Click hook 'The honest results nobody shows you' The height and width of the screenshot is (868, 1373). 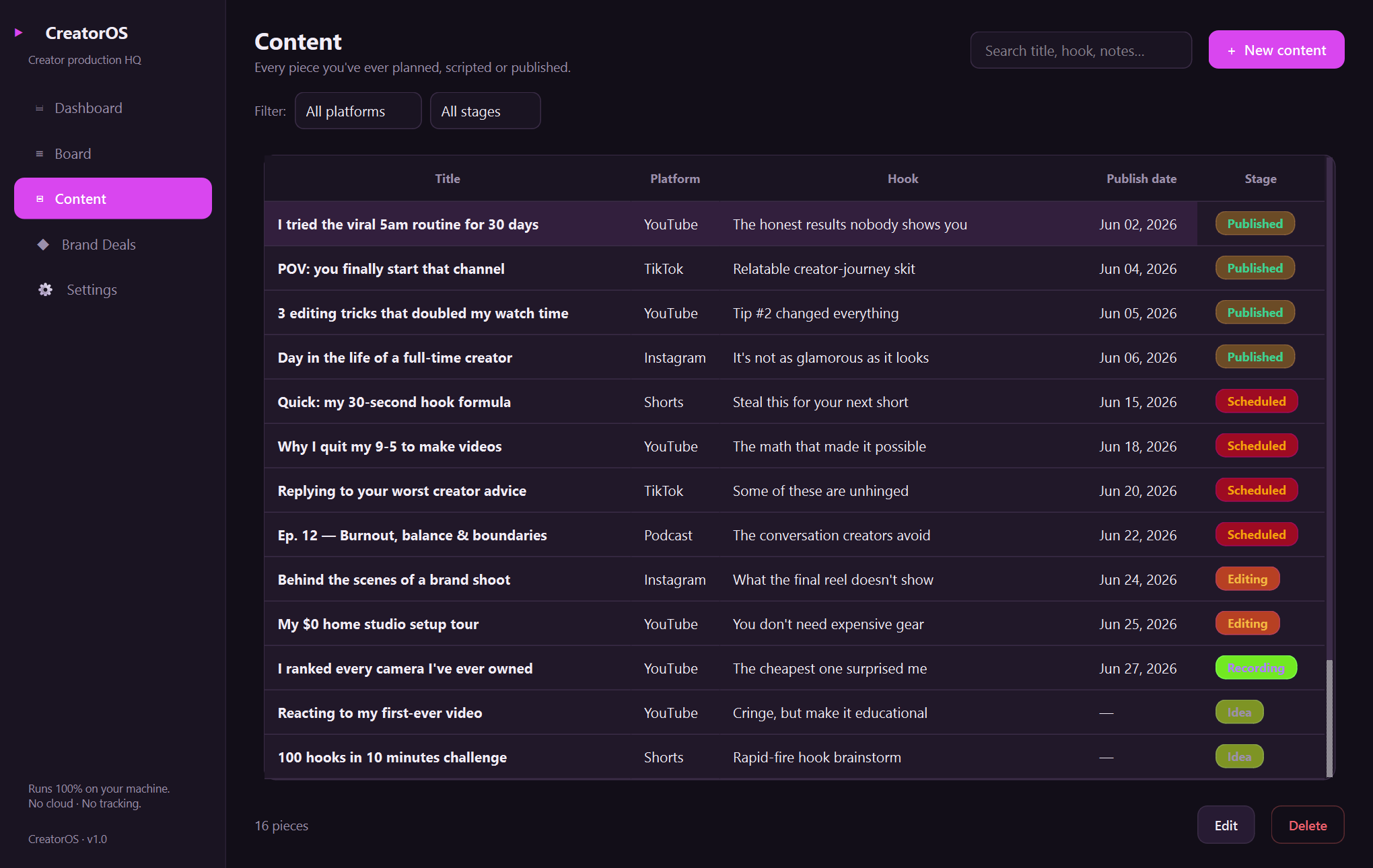click(x=849, y=224)
